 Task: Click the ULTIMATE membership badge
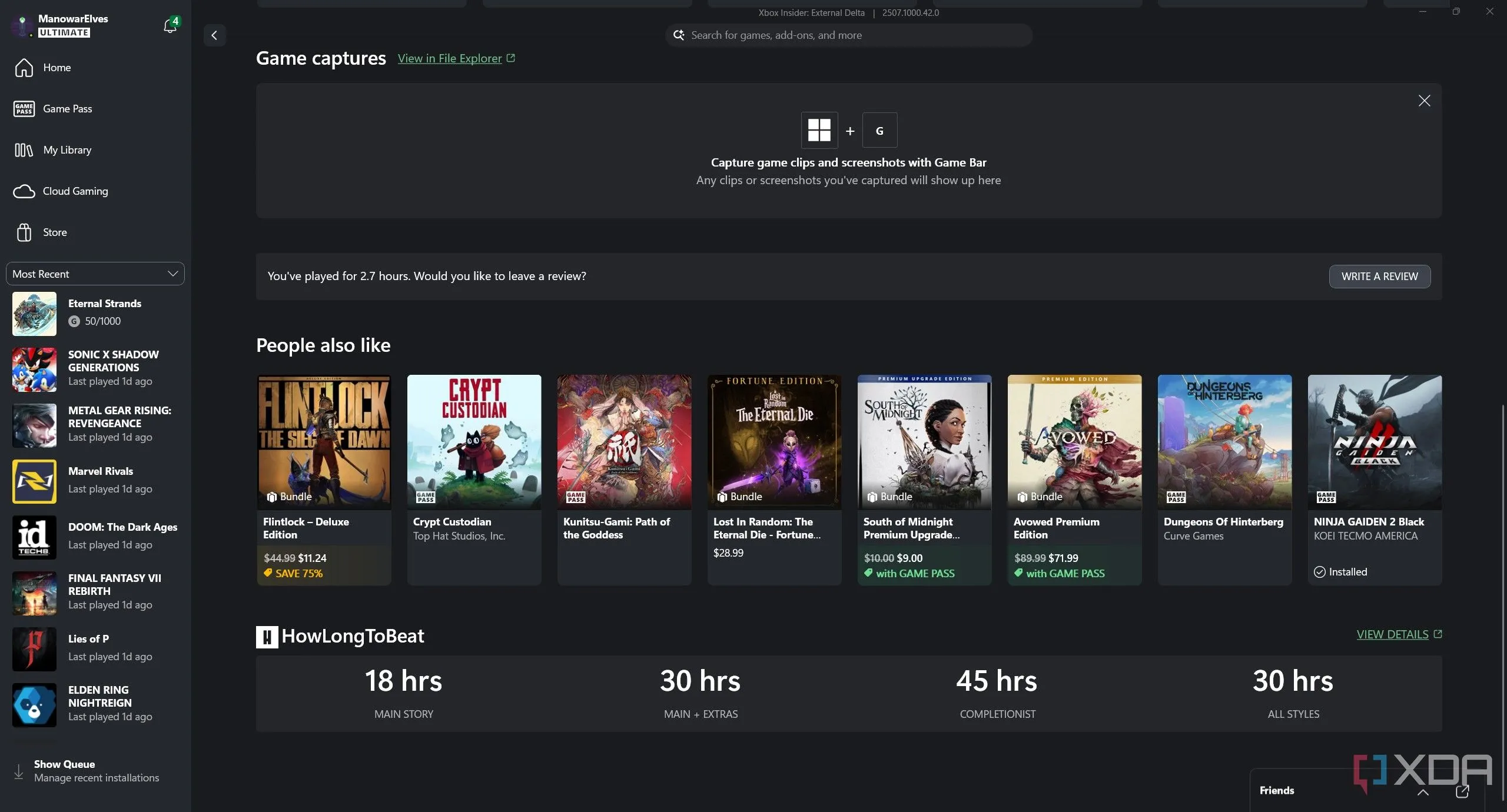pyautogui.click(x=64, y=33)
